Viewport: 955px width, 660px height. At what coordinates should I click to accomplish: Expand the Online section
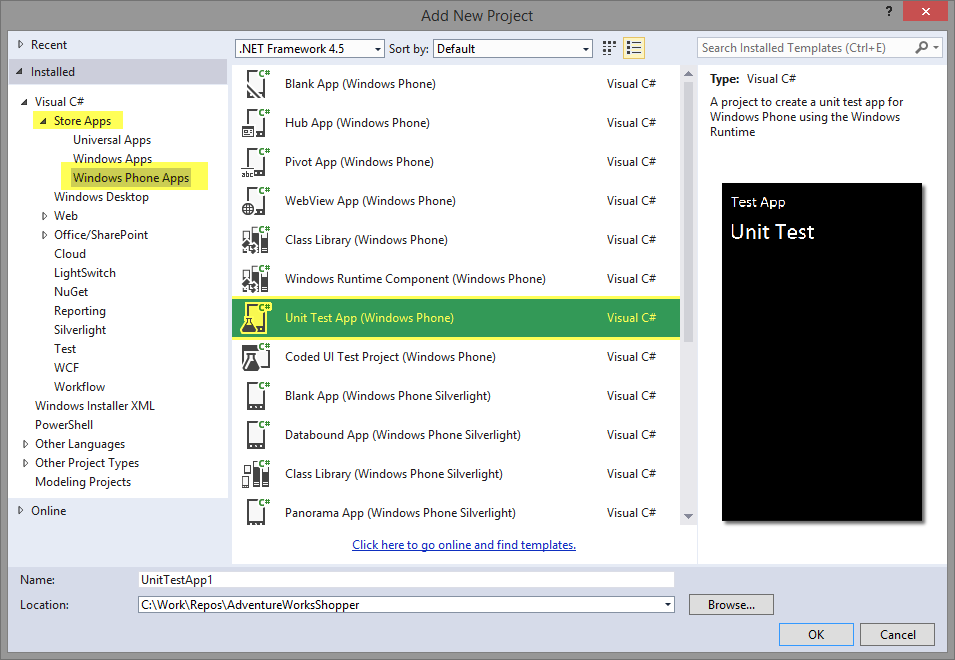[x=21, y=510]
